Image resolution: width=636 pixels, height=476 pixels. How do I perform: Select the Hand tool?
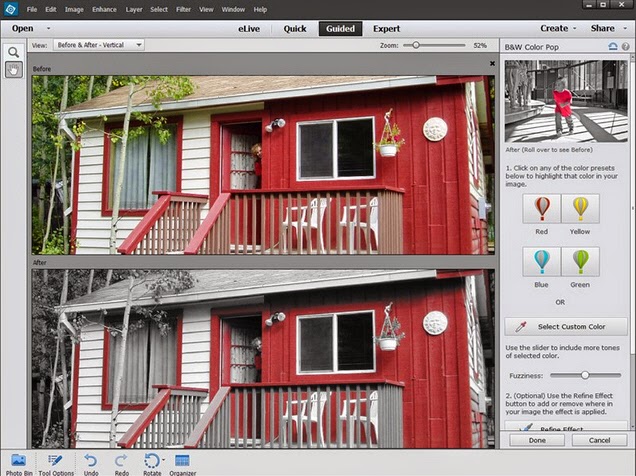point(13,70)
